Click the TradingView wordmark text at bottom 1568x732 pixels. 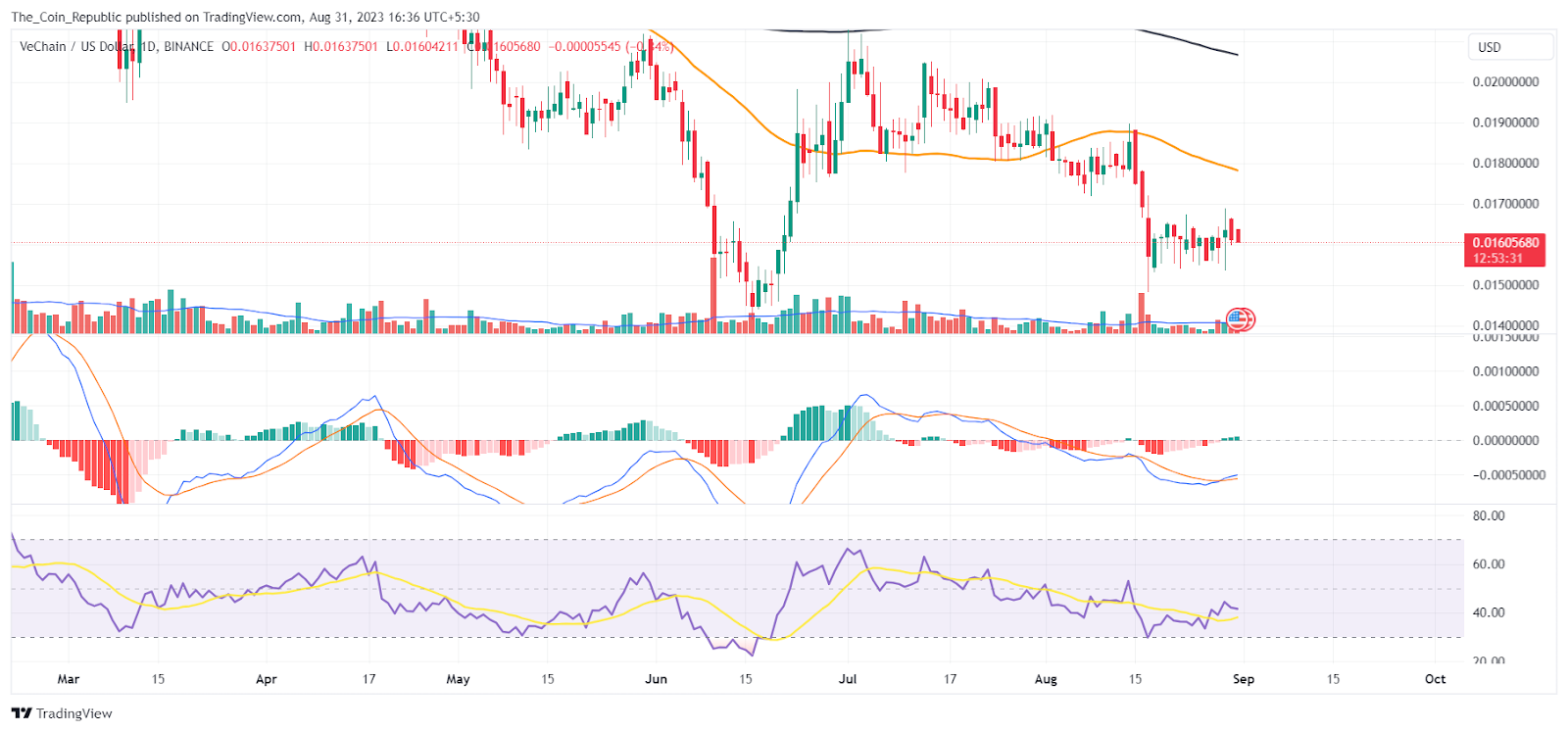tap(74, 713)
